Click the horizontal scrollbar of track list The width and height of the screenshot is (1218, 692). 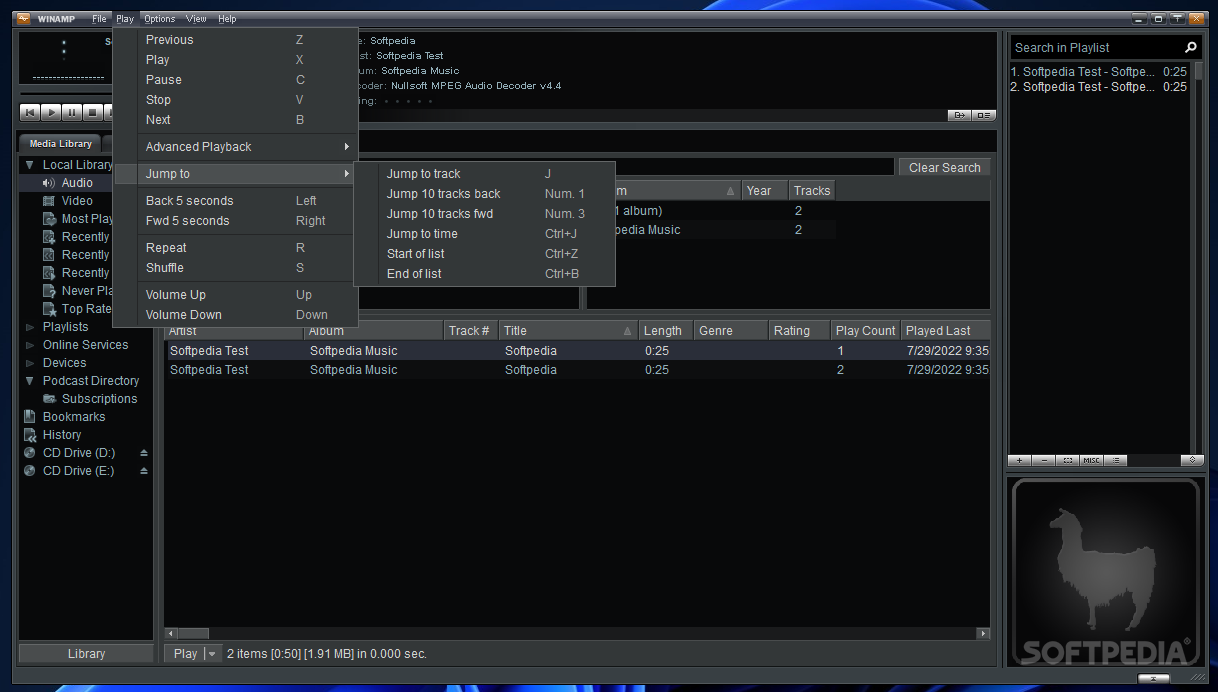tap(578, 633)
